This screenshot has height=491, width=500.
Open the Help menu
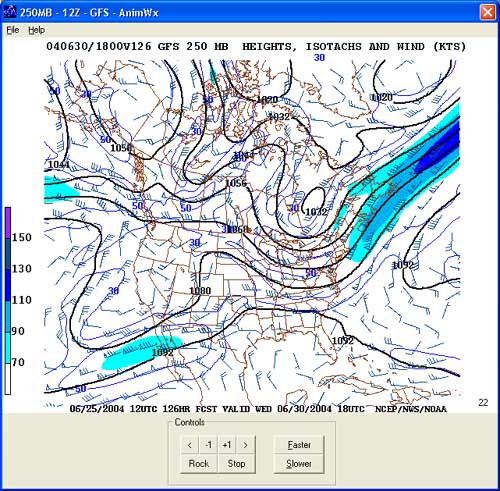click(x=36, y=30)
